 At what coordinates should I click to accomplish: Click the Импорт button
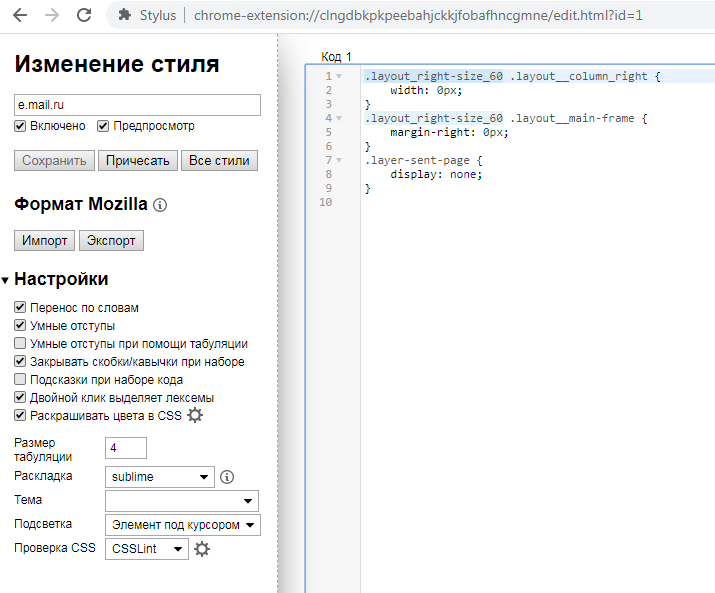click(x=45, y=240)
